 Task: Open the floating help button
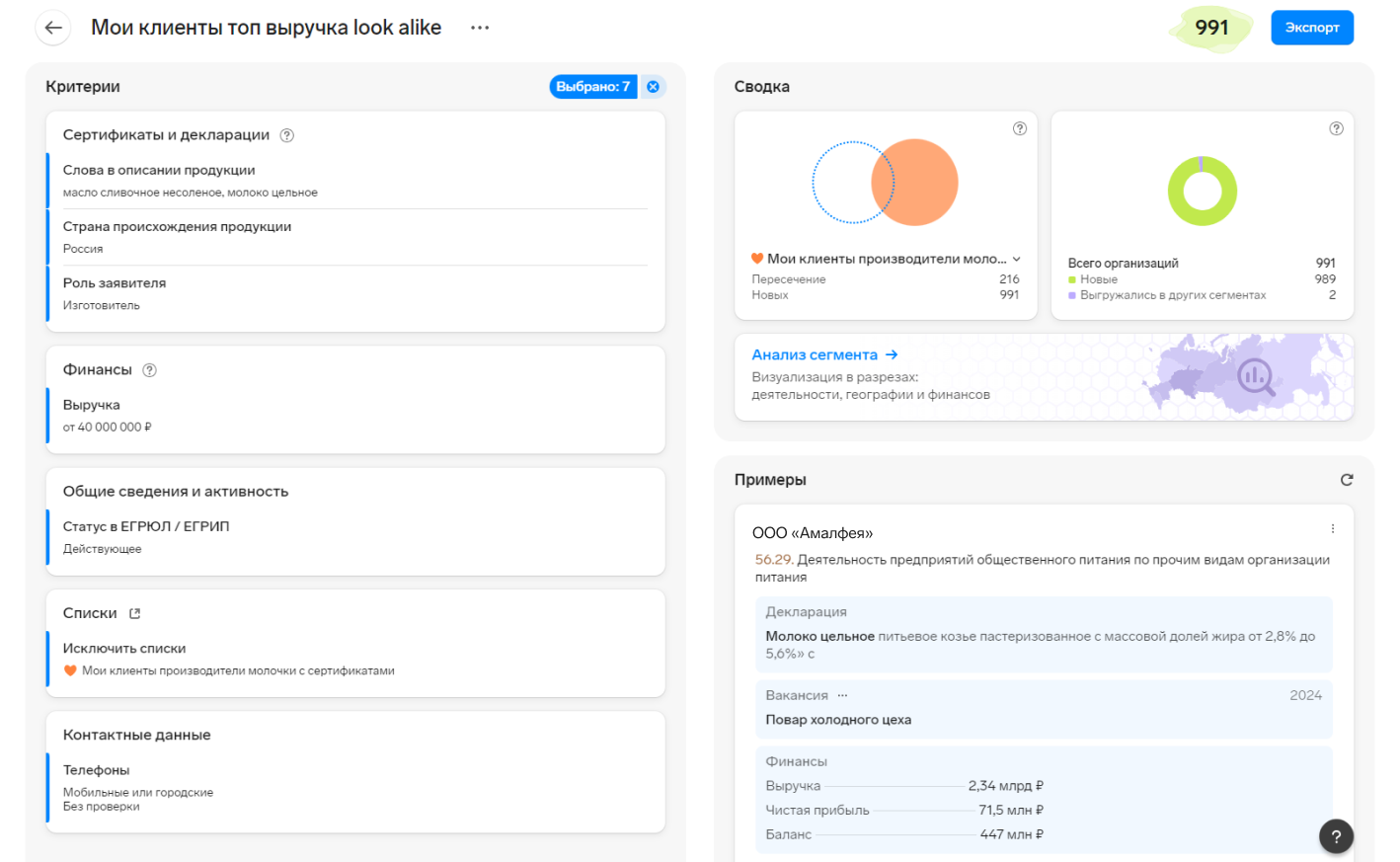pyautogui.click(x=1336, y=836)
